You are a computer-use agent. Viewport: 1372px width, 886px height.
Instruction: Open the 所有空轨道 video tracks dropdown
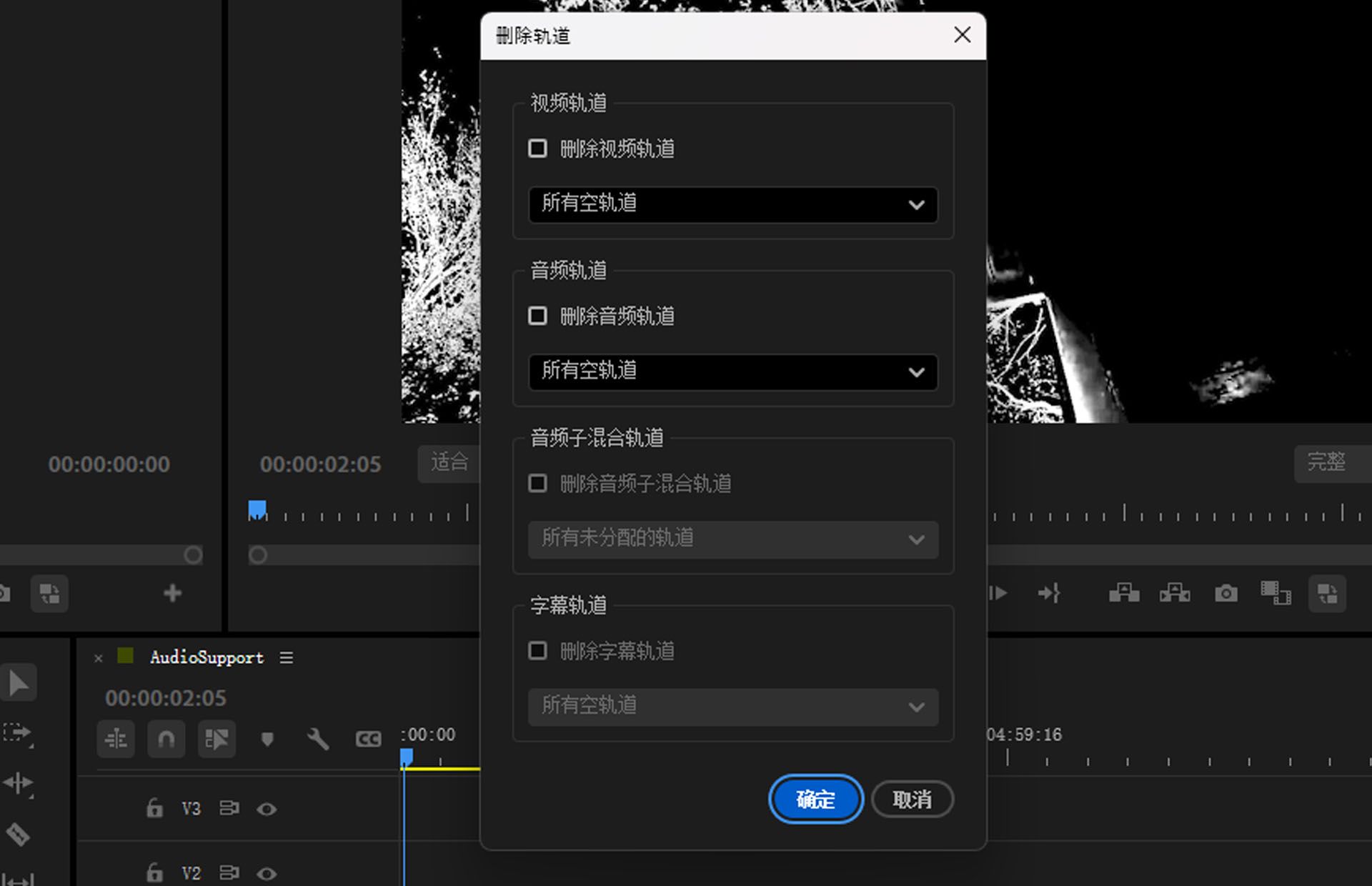pyautogui.click(x=732, y=205)
